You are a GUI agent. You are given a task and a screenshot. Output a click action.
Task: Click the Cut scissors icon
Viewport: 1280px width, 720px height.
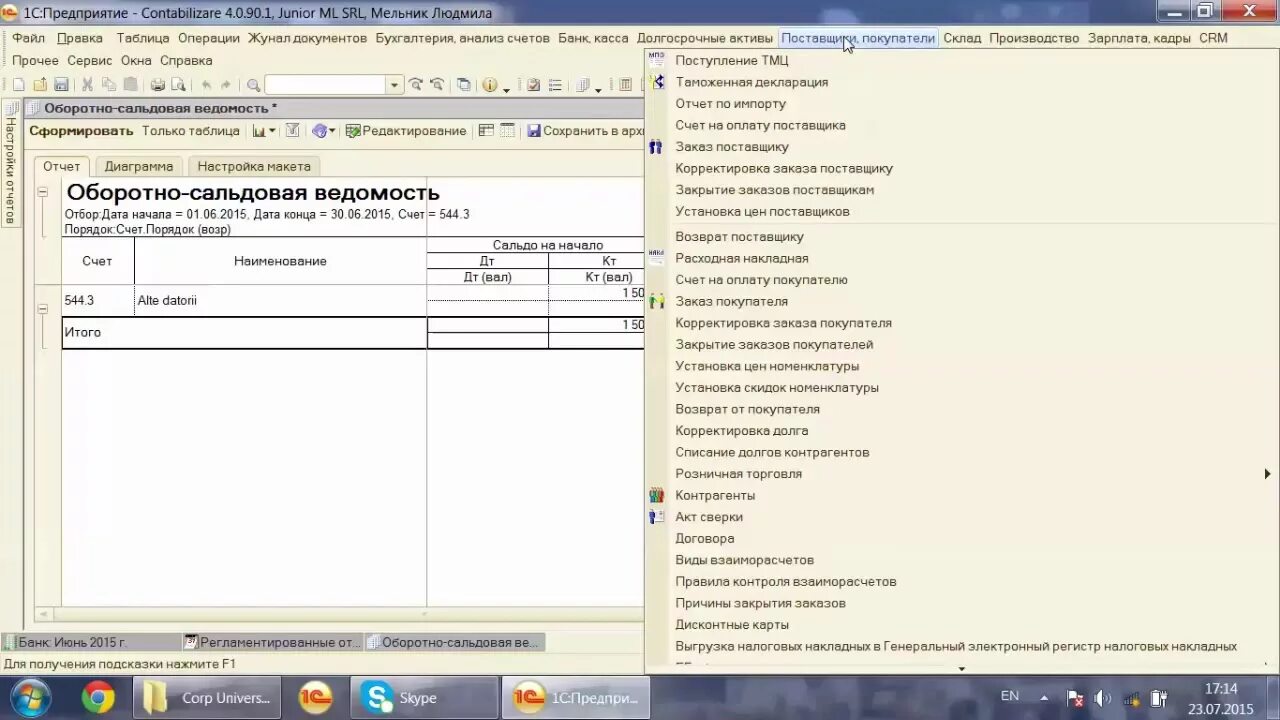(x=87, y=85)
